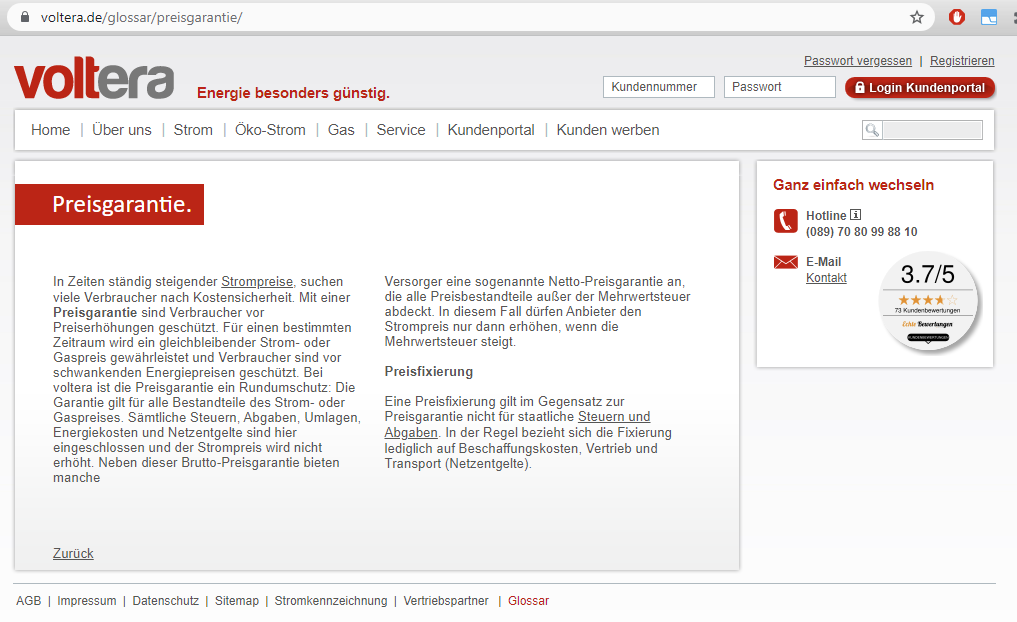Follow the Passwort vergessen link
Screen dimensions: 1017x622
click(858, 61)
